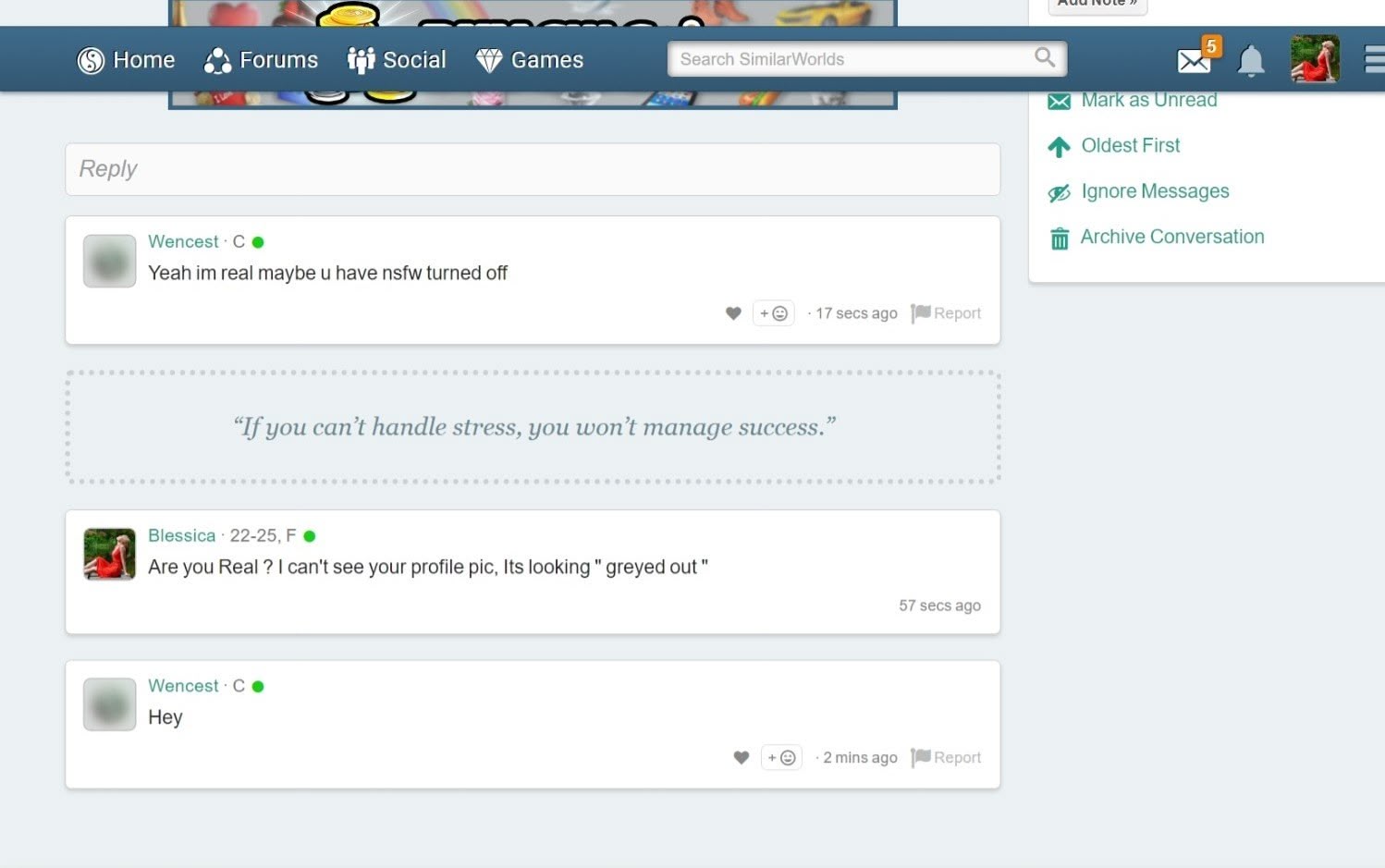The width and height of the screenshot is (1385, 868).
Task: Select the Games diamond icon
Action: click(487, 59)
